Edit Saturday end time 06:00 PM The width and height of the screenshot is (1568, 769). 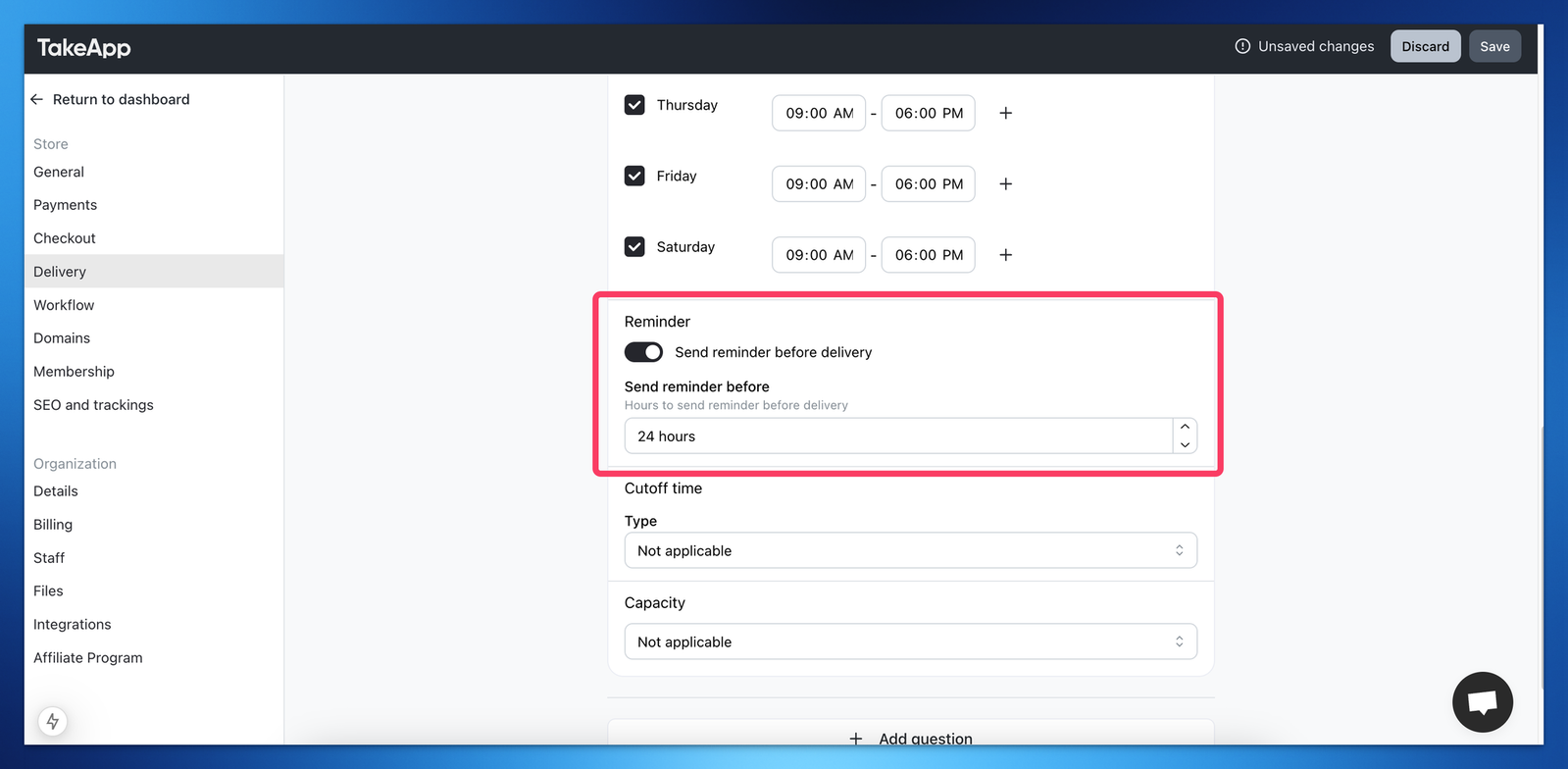[928, 255]
